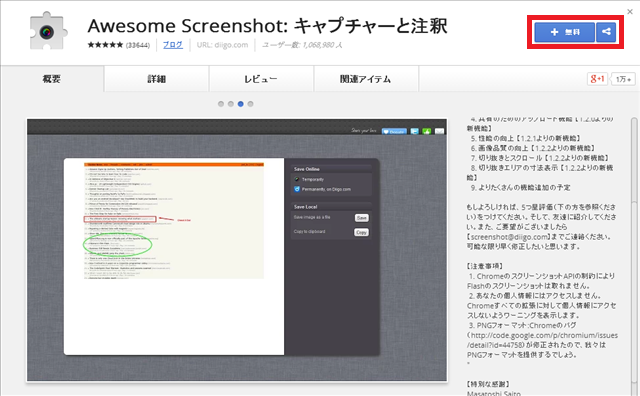Select Permanently on Diigo.com option
This screenshot has width=640, height=396.
pyautogui.click(x=322, y=189)
